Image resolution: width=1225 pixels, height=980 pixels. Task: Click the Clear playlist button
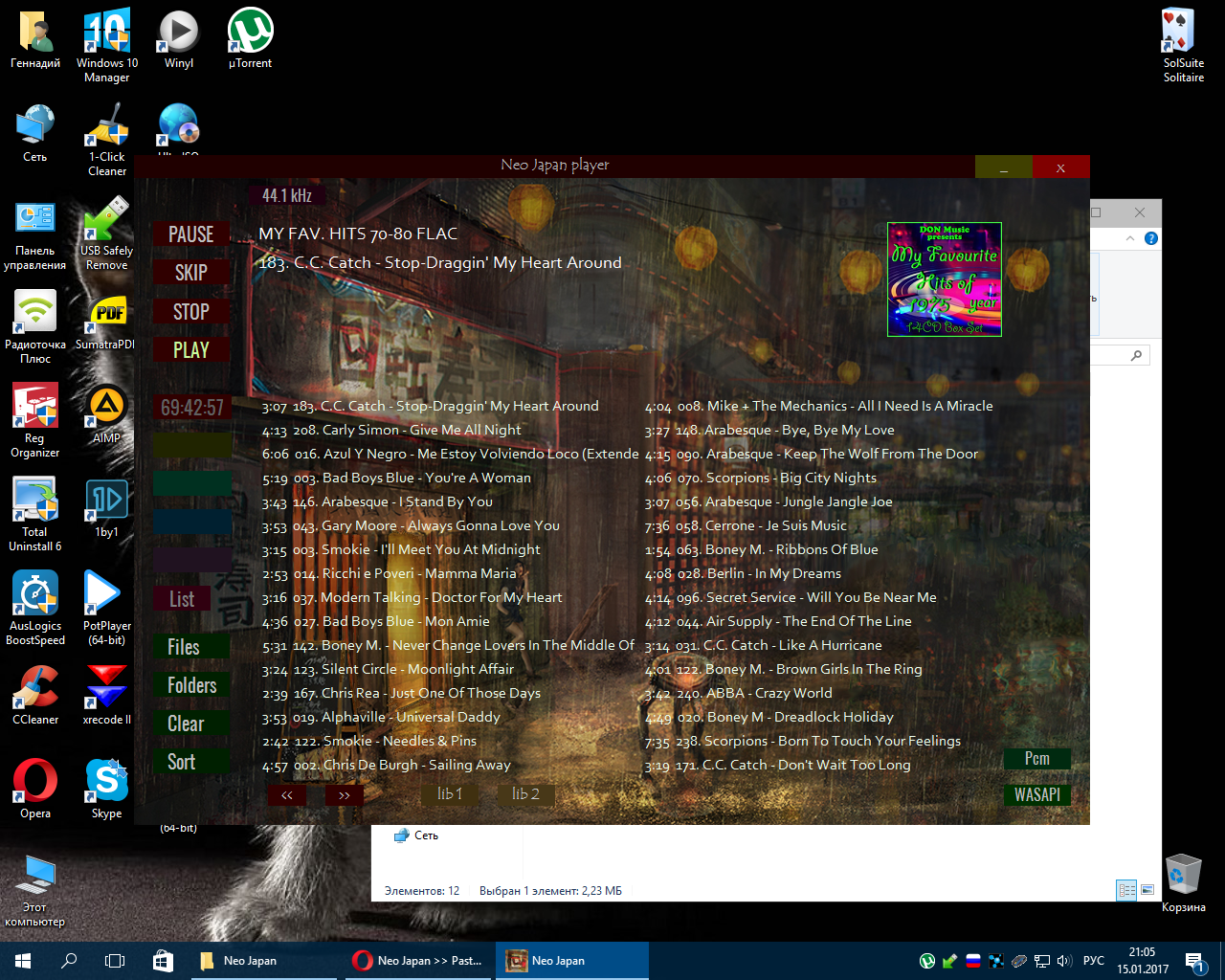click(x=191, y=724)
